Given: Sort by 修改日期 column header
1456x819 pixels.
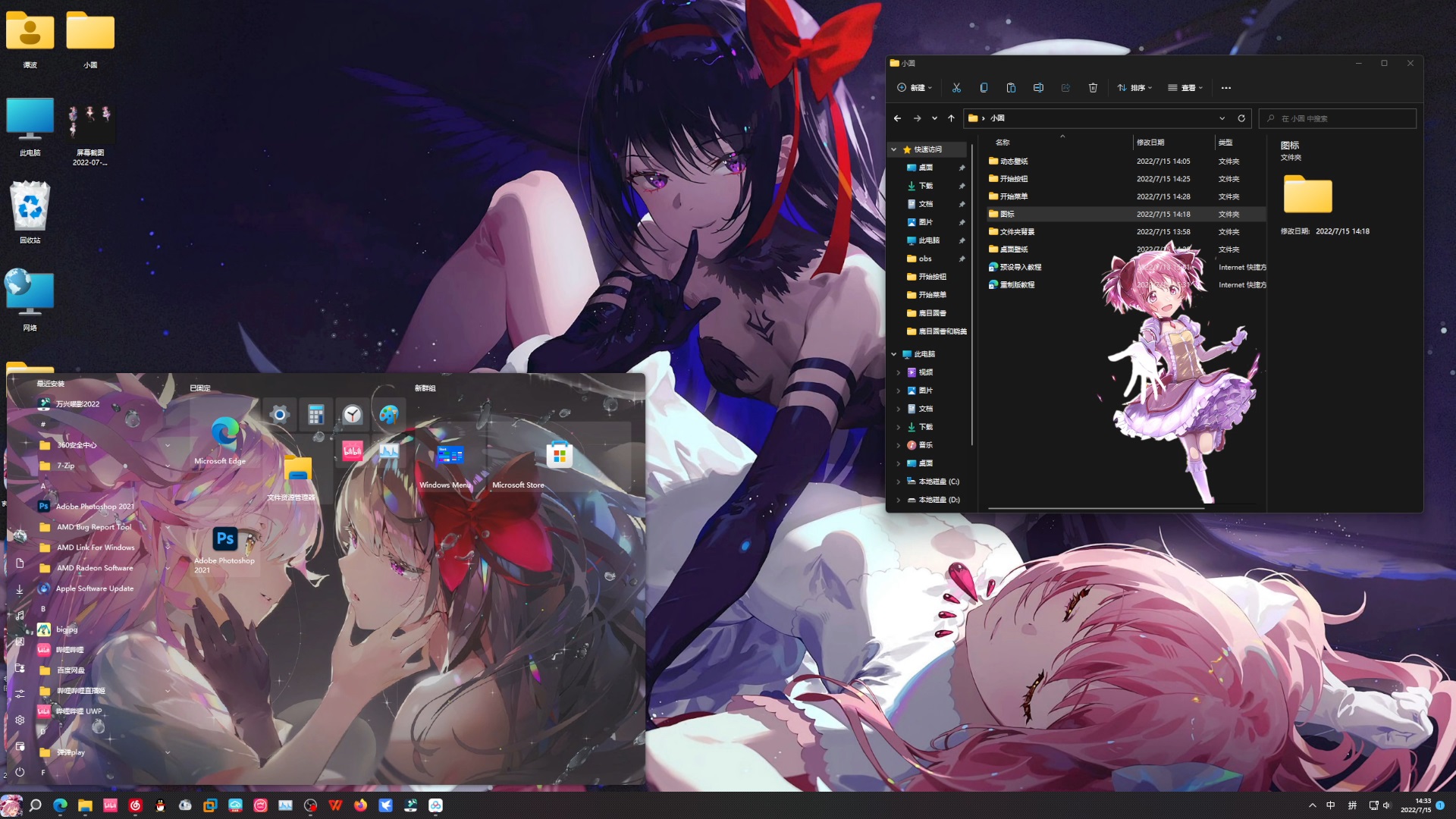Looking at the screenshot, I should [1150, 143].
